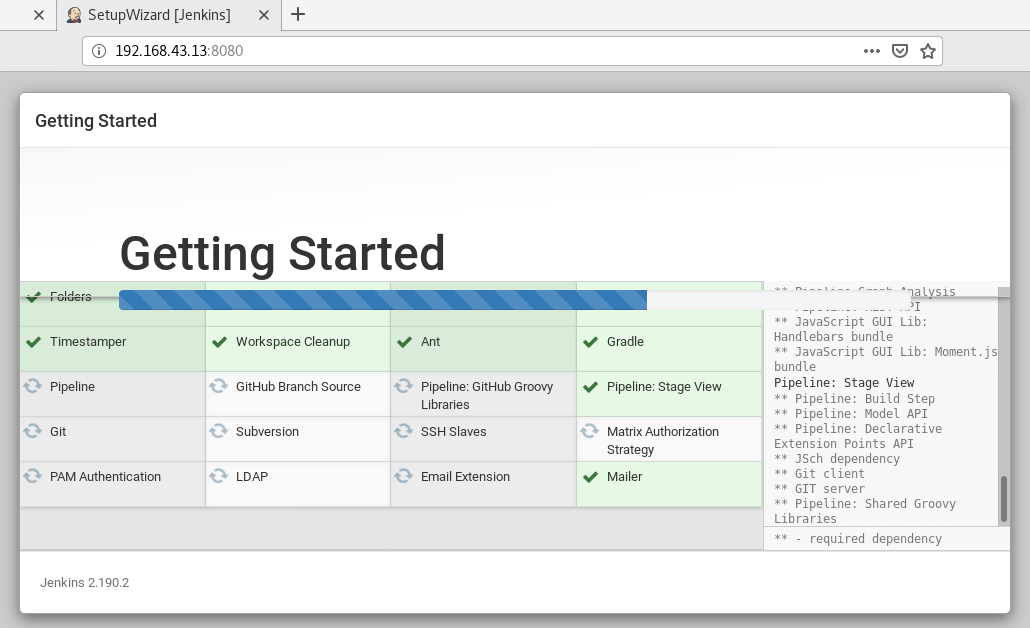This screenshot has height=628, width=1030.
Task: Click the green checkmark beside Timestamper
Action: [34, 342]
